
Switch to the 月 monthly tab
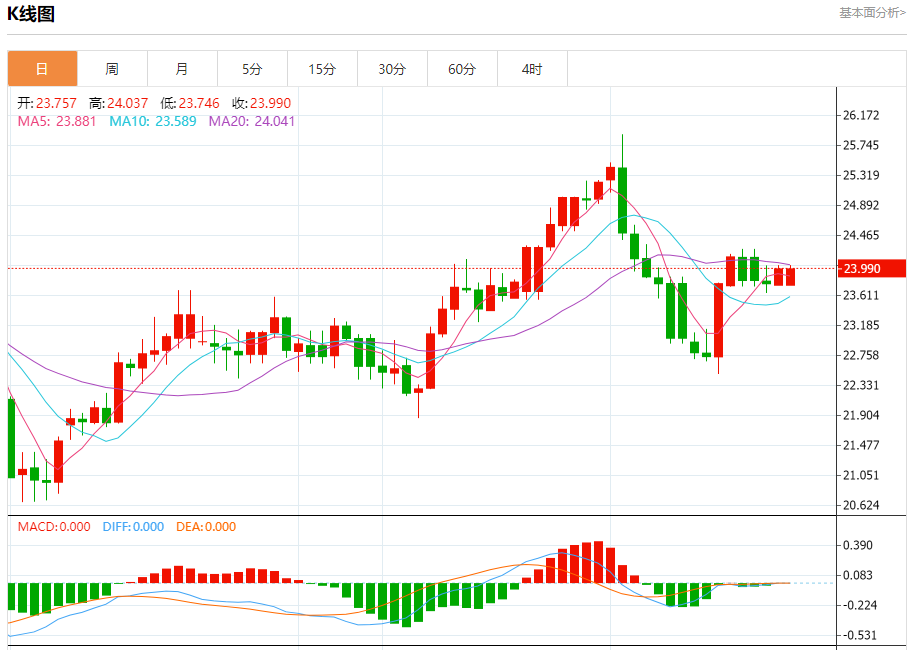click(x=182, y=69)
